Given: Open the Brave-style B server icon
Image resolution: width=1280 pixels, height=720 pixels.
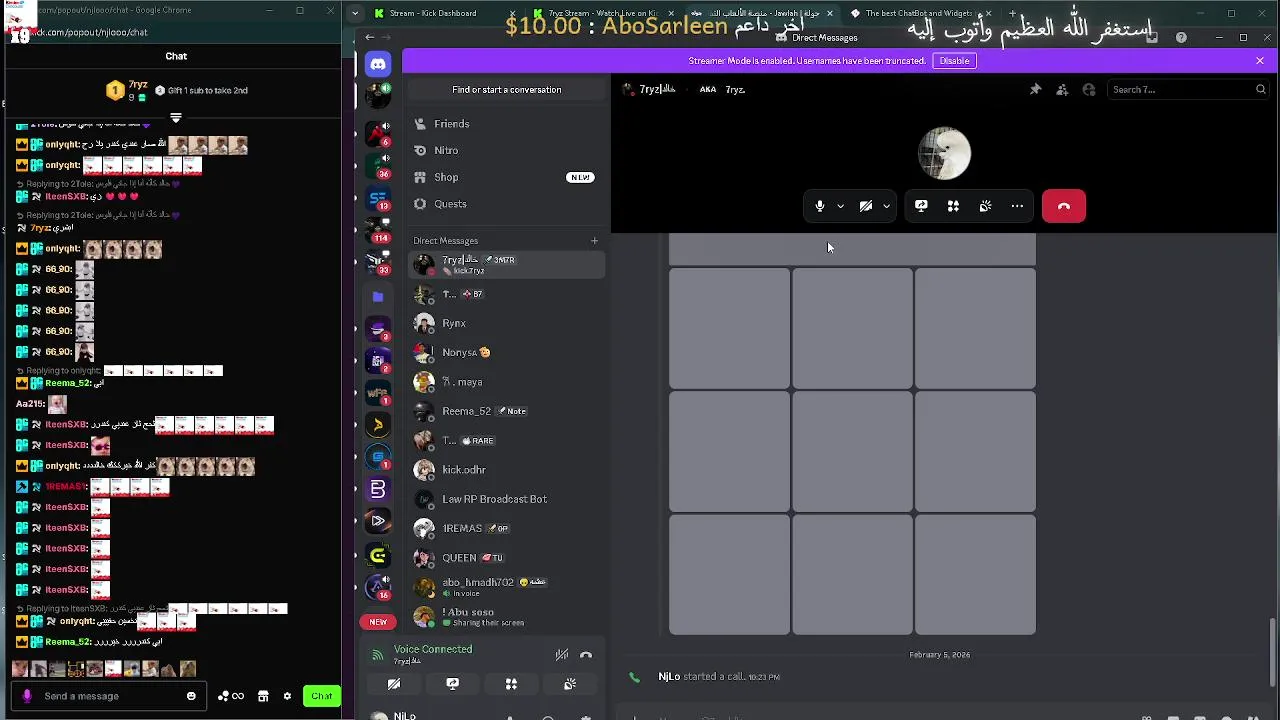Looking at the screenshot, I should coord(377,489).
